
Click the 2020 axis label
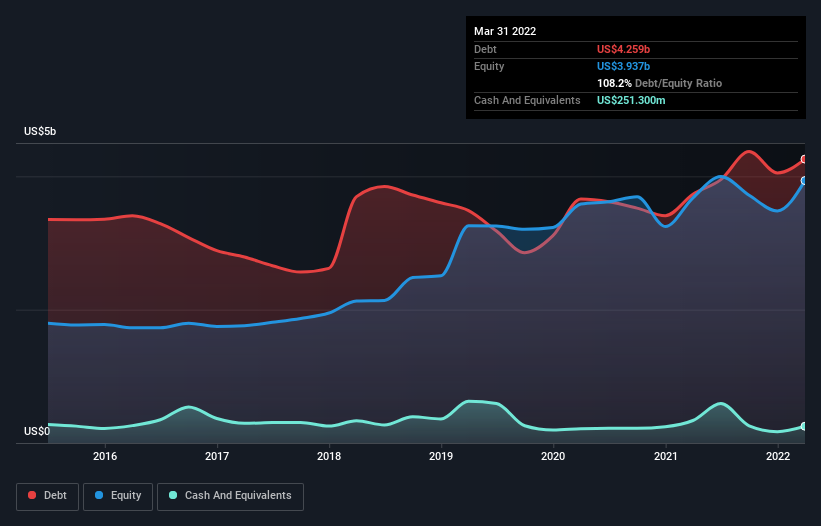pyautogui.click(x=553, y=456)
